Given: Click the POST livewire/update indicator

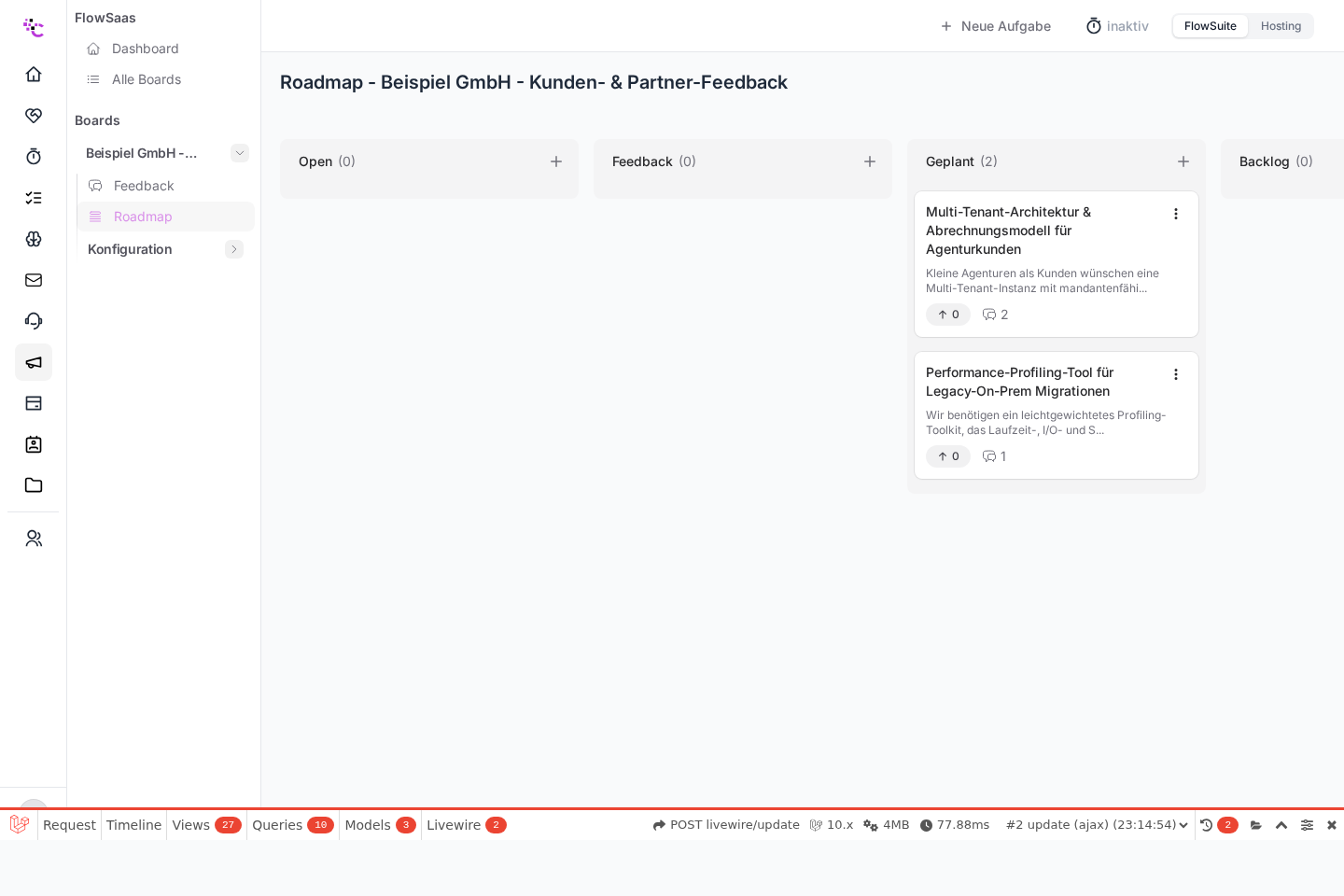Looking at the screenshot, I should tap(726, 825).
